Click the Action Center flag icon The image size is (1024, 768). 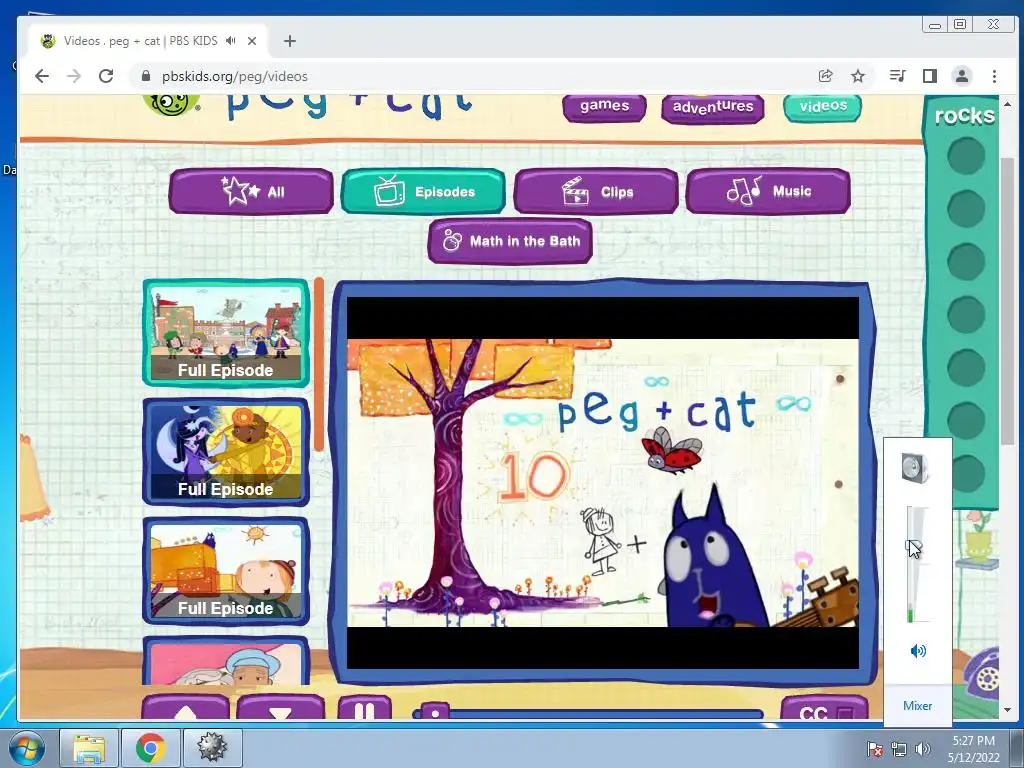click(x=874, y=749)
